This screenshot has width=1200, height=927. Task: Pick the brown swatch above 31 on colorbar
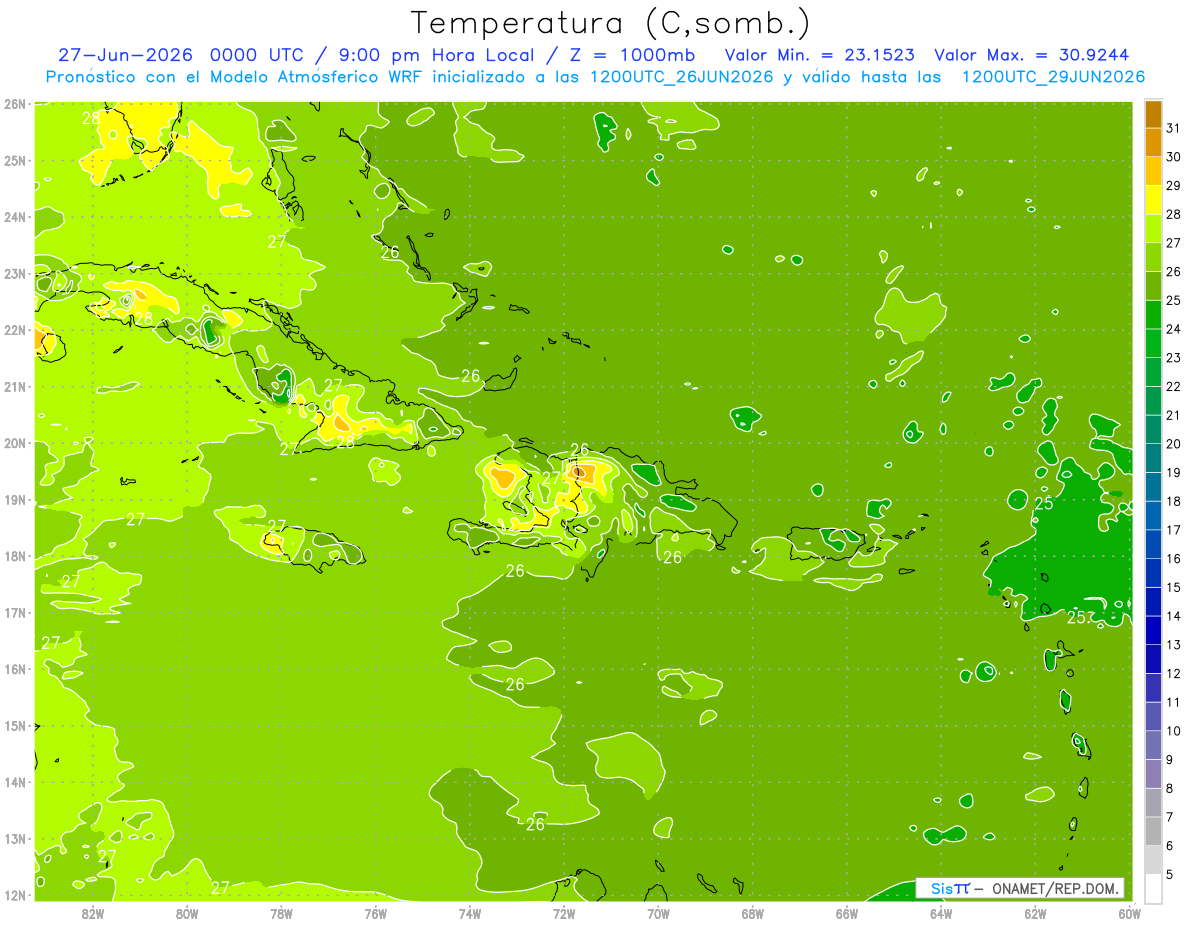click(1153, 115)
